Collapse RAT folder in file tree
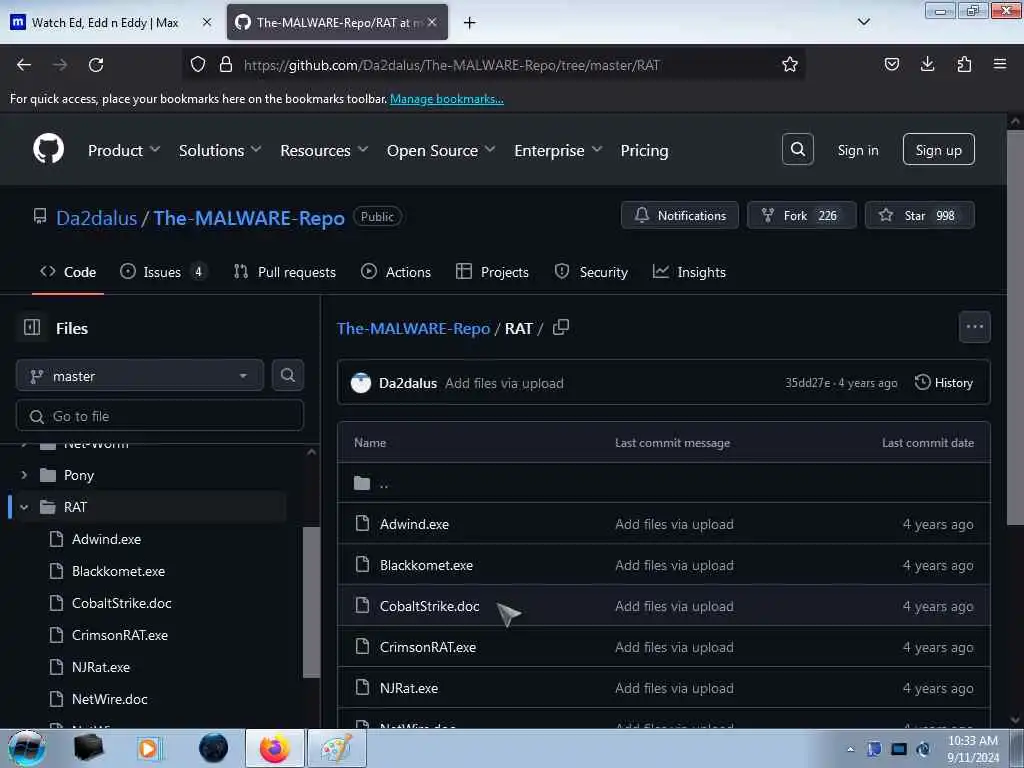 click(24, 507)
